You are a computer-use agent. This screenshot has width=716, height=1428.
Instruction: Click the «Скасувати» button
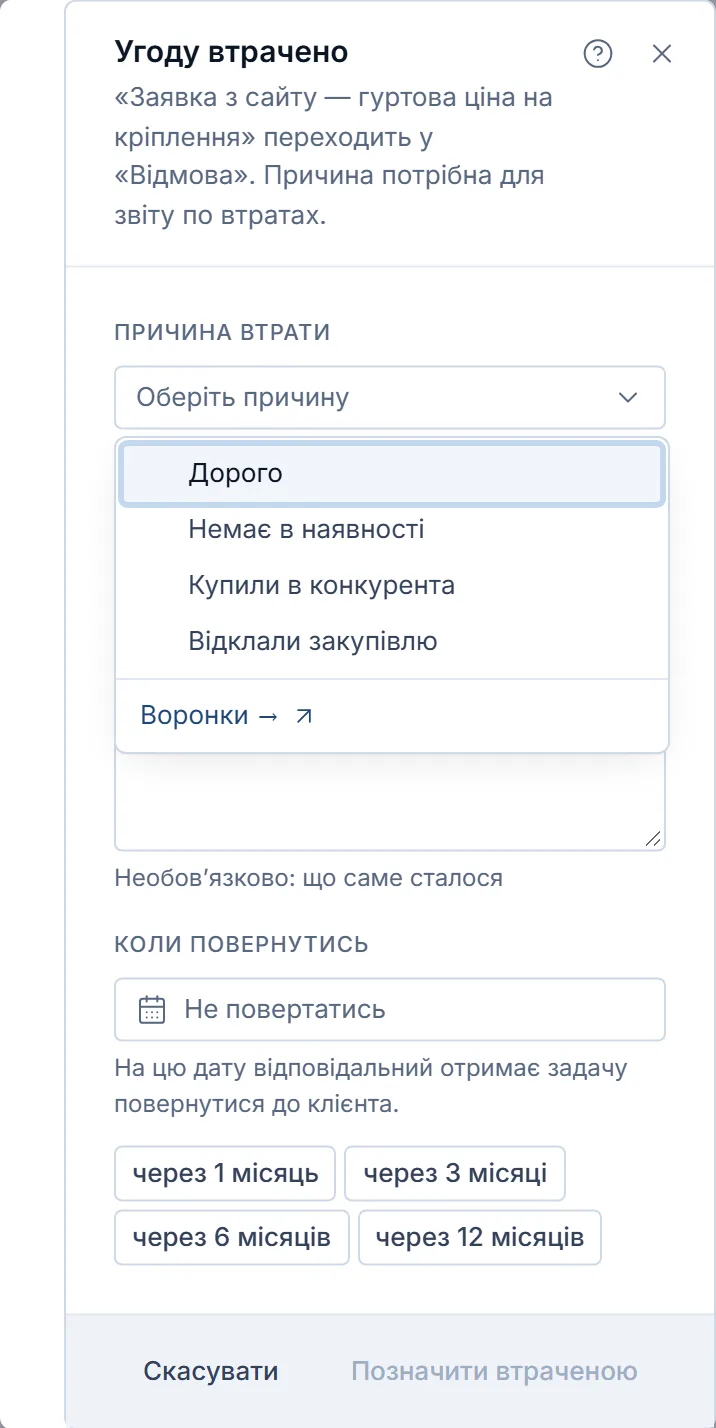pyautogui.click(x=211, y=1371)
